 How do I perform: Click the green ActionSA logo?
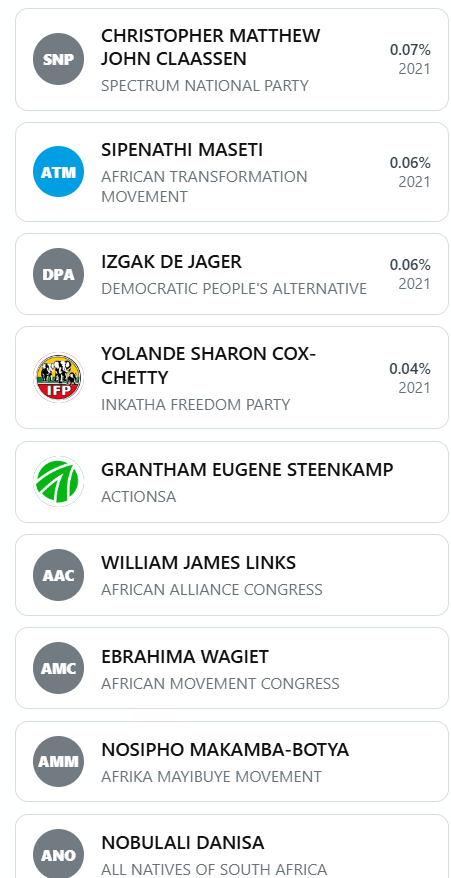click(58, 482)
